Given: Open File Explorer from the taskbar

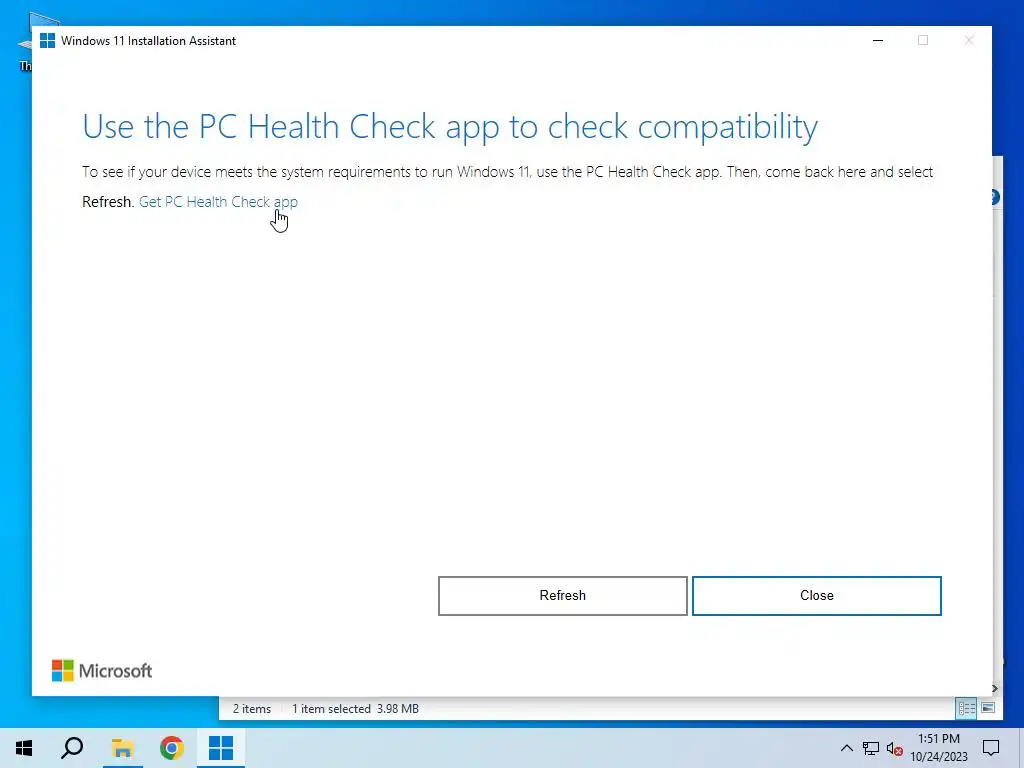Looking at the screenshot, I should coord(122,748).
